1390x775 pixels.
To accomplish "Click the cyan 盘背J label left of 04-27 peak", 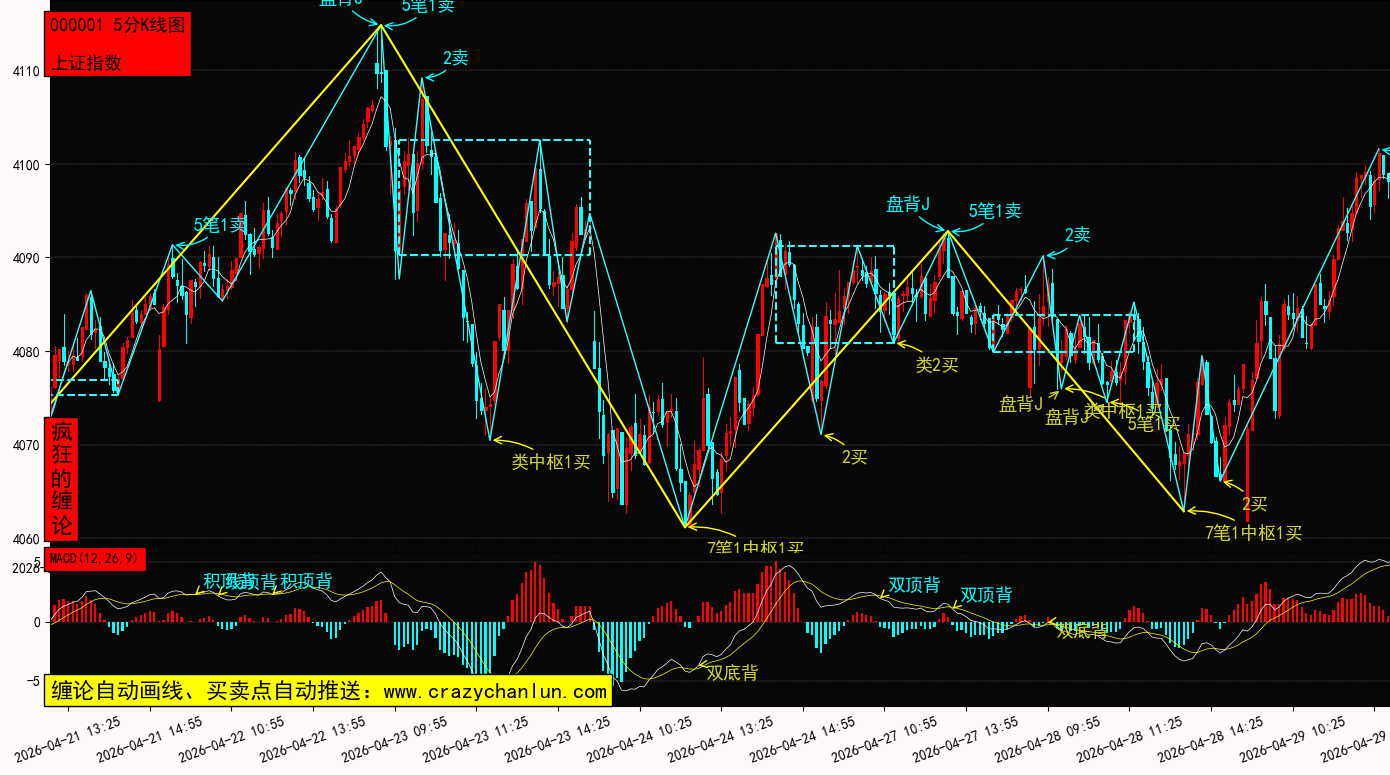I will coord(908,205).
